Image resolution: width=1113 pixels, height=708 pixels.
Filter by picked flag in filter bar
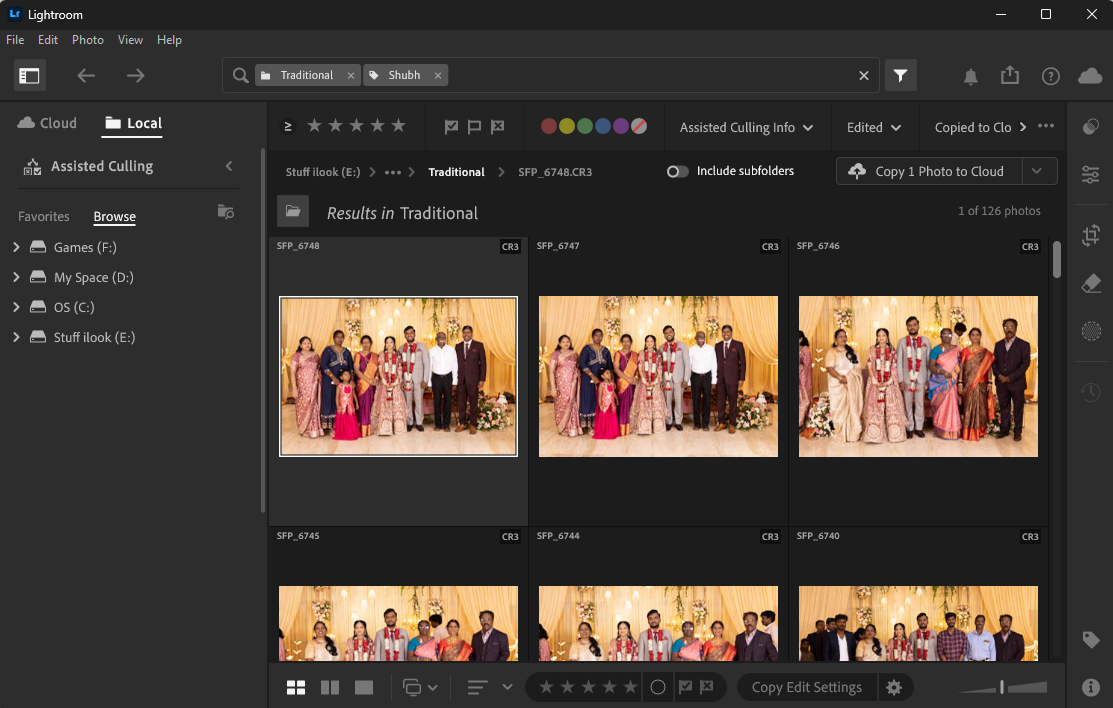pos(451,127)
